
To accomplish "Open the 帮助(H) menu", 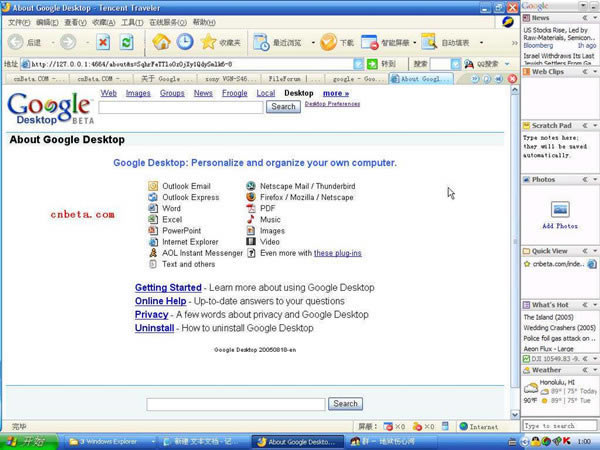I will pos(204,23).
